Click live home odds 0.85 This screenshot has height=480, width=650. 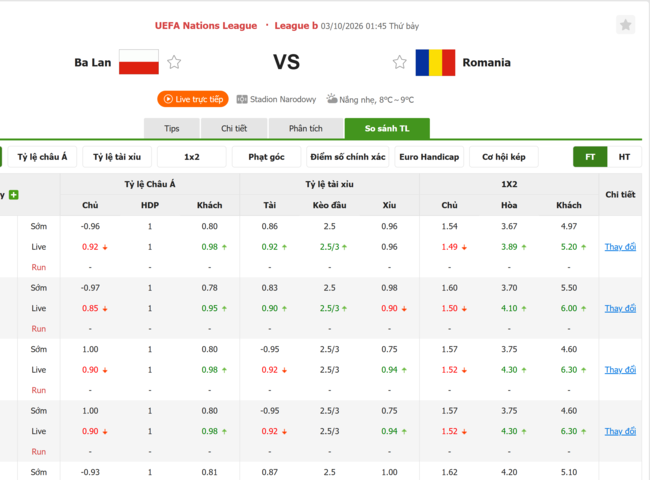pos(90,308)
